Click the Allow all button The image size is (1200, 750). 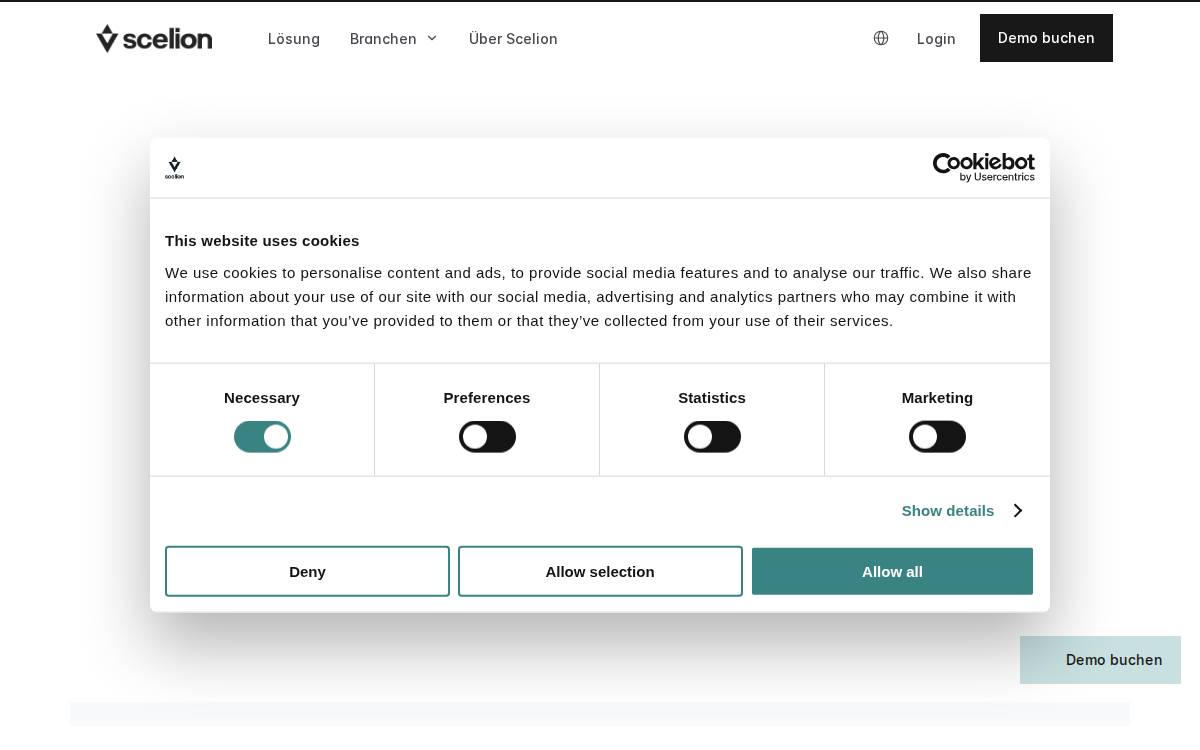pos(892,571)
